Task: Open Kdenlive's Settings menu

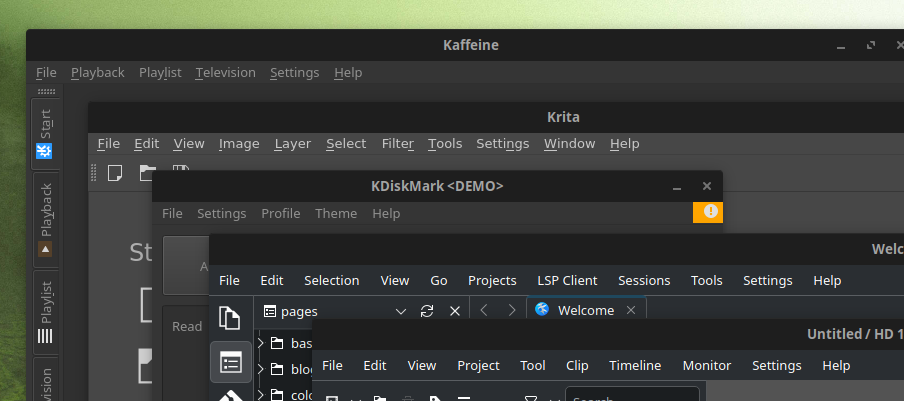Action: pos(777,366)
